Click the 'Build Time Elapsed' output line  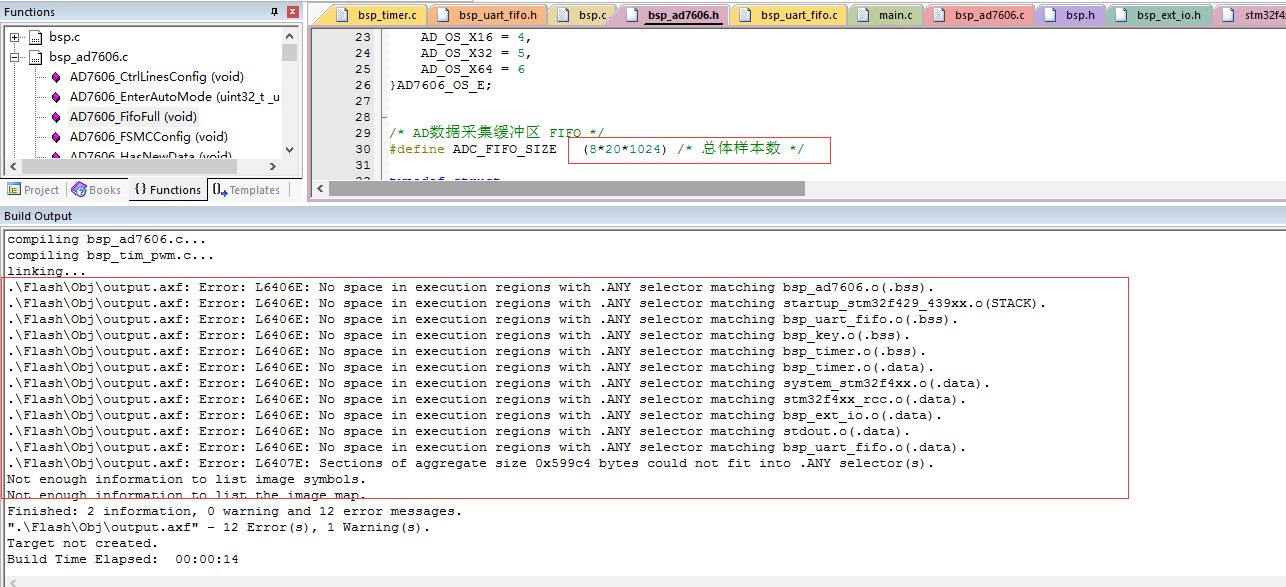coord(123,559)
